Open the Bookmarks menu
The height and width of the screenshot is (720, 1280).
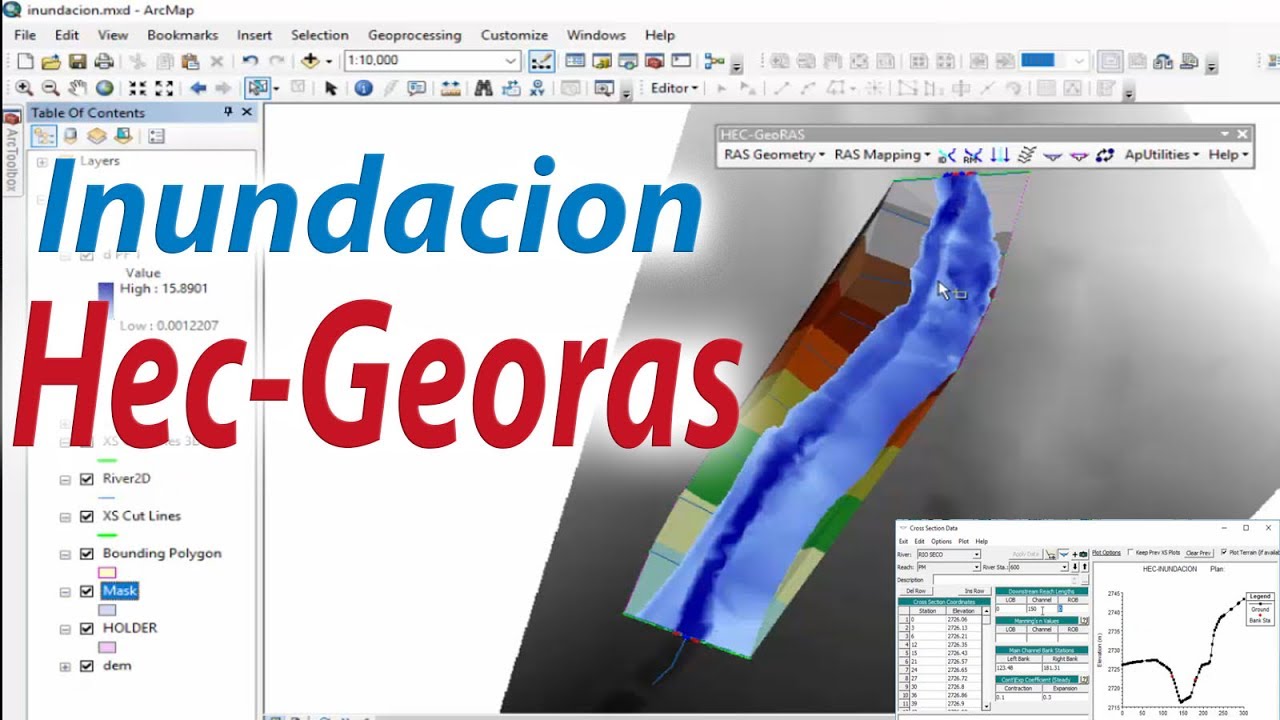tap(182, 35)
